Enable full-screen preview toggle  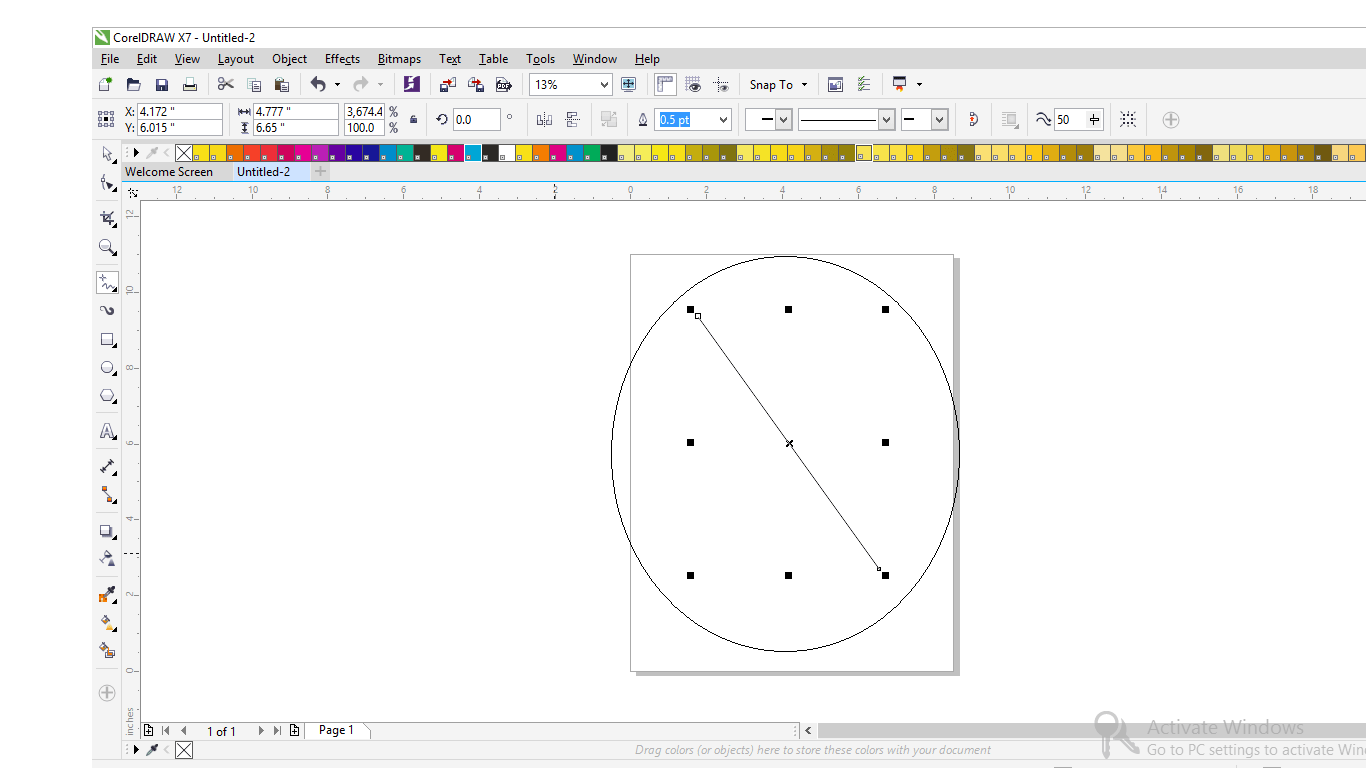[628, 84]
